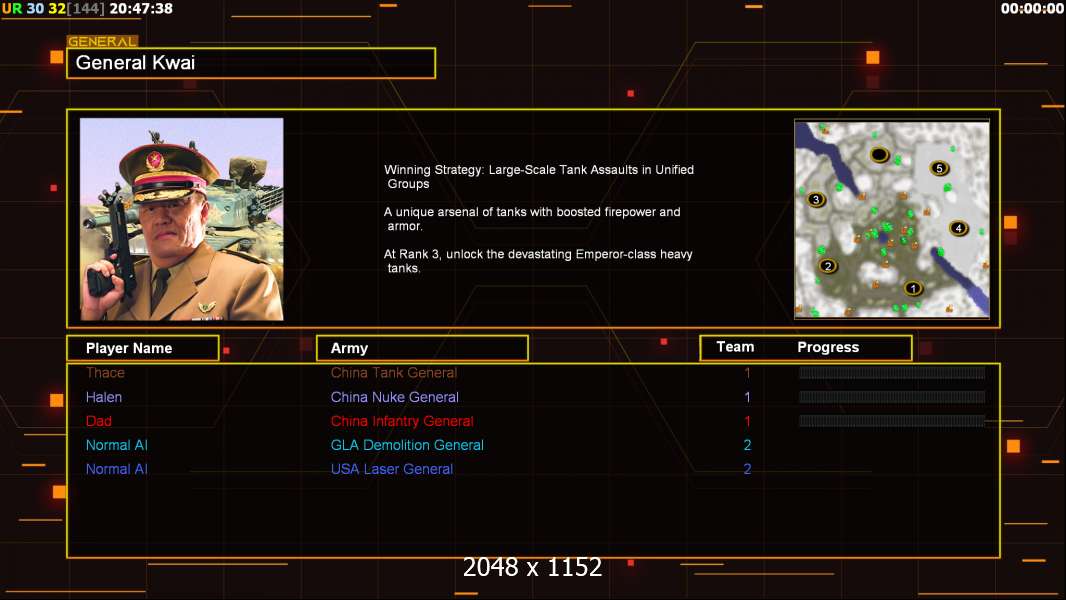Click the China Tank General army entry
Screen dimensions: 1066x600
[x=394, y=372]
